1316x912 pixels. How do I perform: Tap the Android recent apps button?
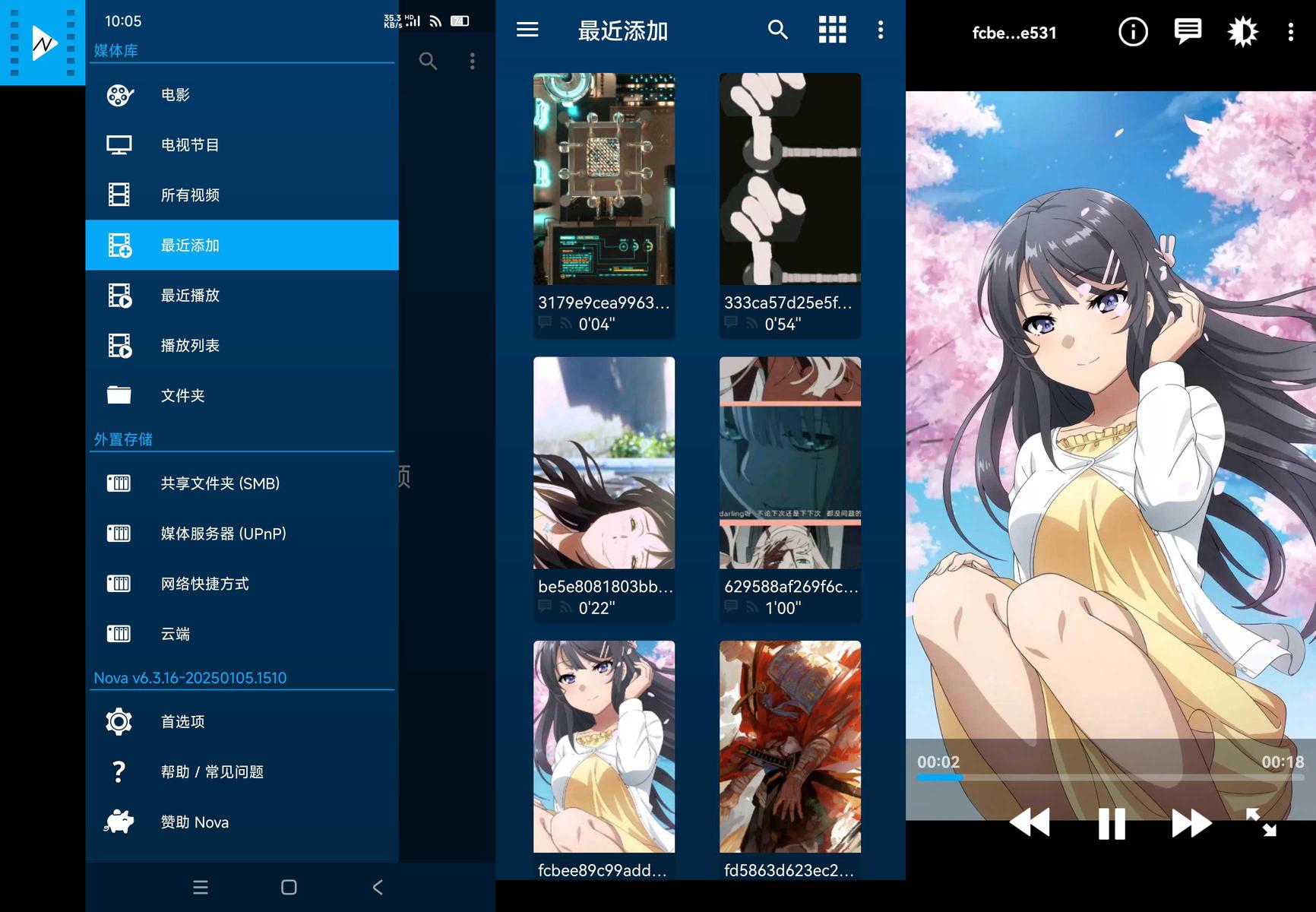201,887
